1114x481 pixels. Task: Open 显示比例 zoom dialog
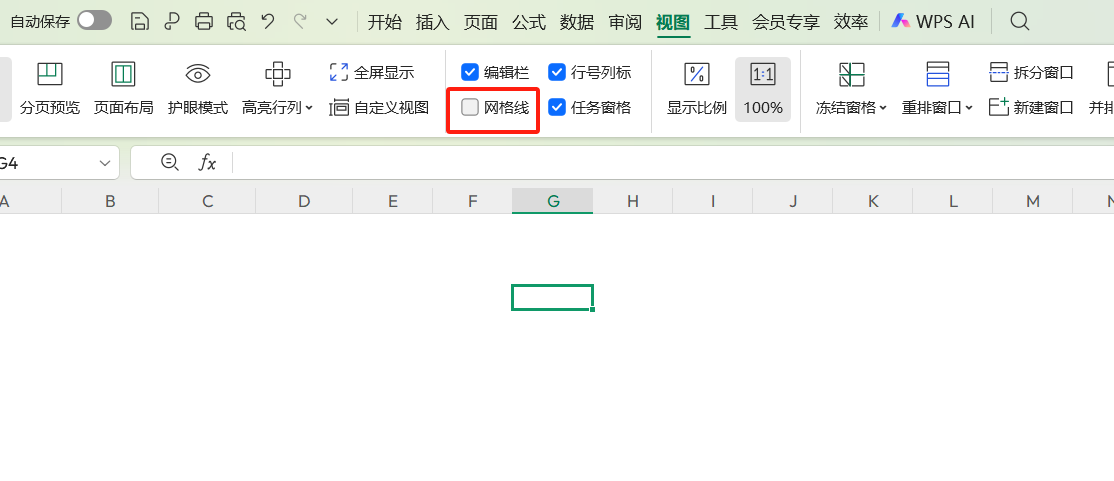click(x=696, y=88)
